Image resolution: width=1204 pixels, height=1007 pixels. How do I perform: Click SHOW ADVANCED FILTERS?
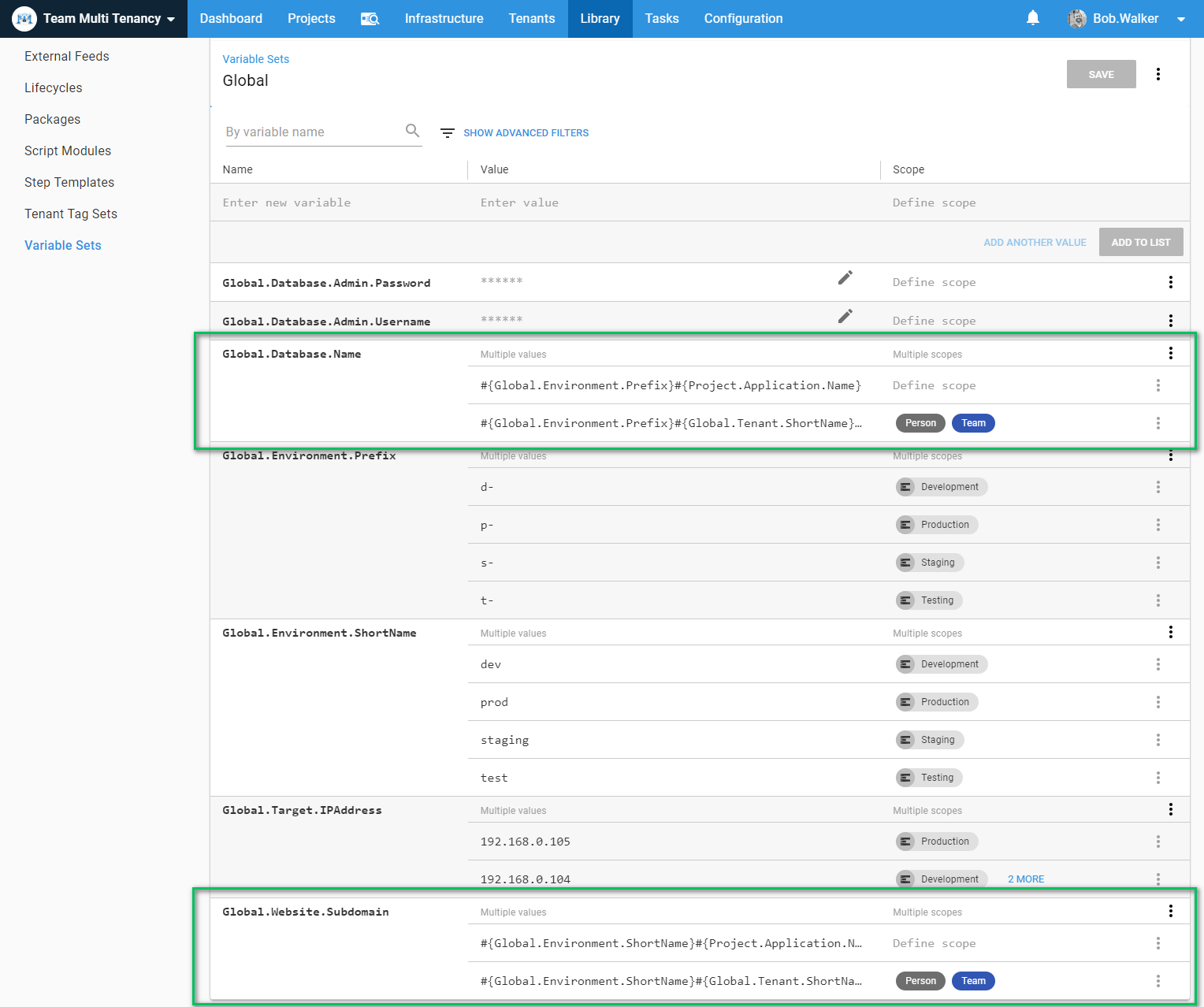click(526, 133)
